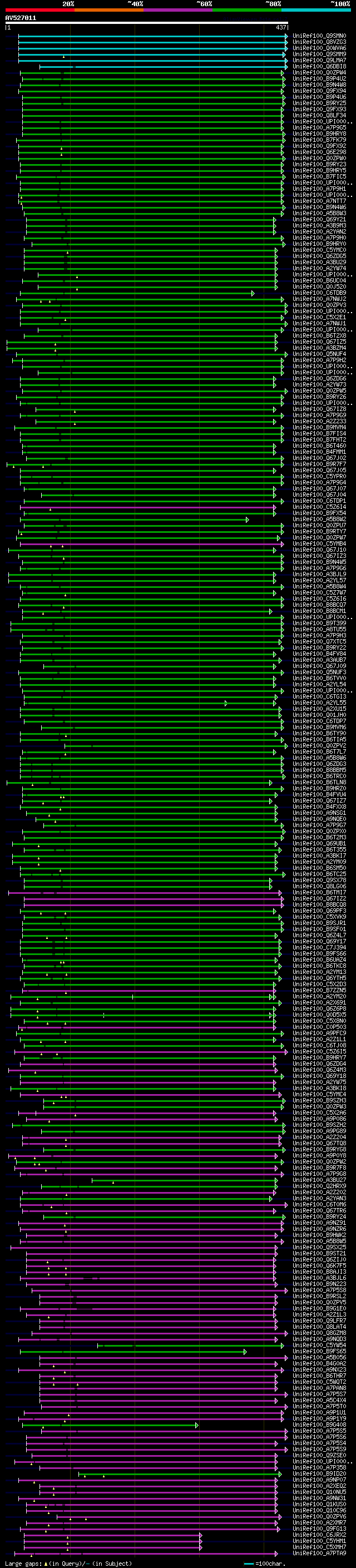Select the UniRef100_Q6YTH5 hit label

coord(319,977)
